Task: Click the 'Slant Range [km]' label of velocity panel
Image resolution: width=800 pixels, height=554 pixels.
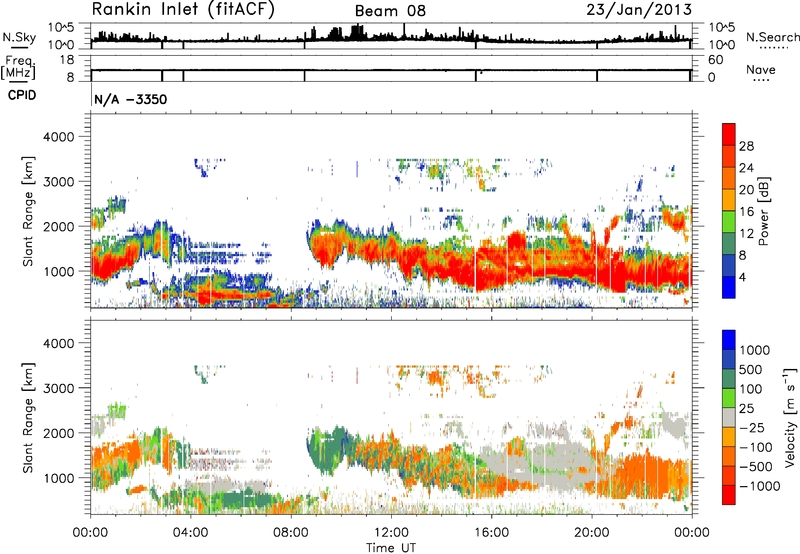Action: pyautogui.click(x=28, y=417)
